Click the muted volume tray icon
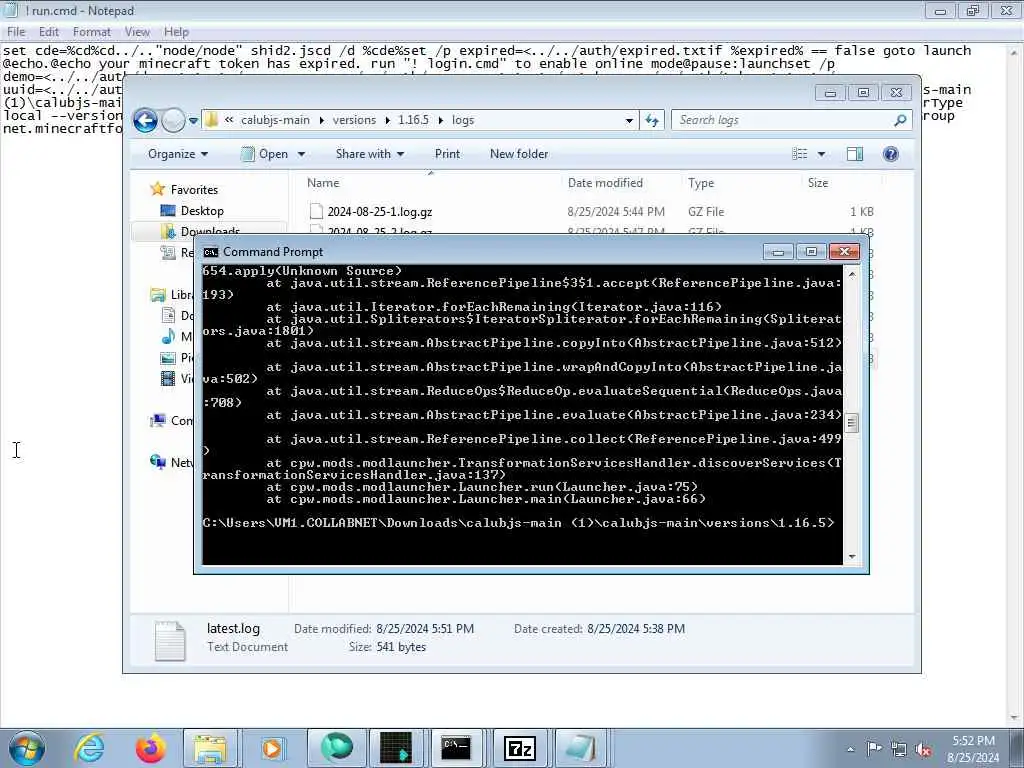 [x=923, y=750]
